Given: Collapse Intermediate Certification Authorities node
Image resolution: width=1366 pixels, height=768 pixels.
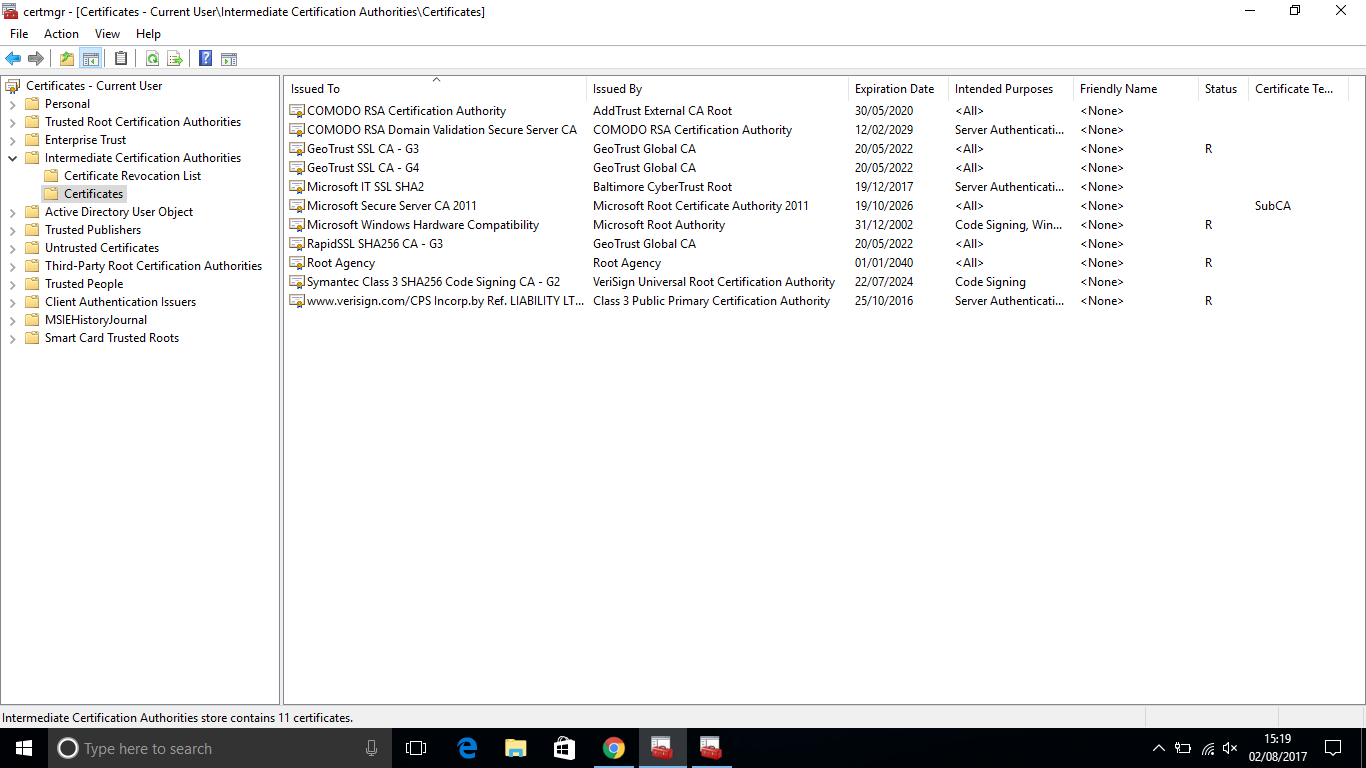Looking at the screenshot, I should (12, 158).
